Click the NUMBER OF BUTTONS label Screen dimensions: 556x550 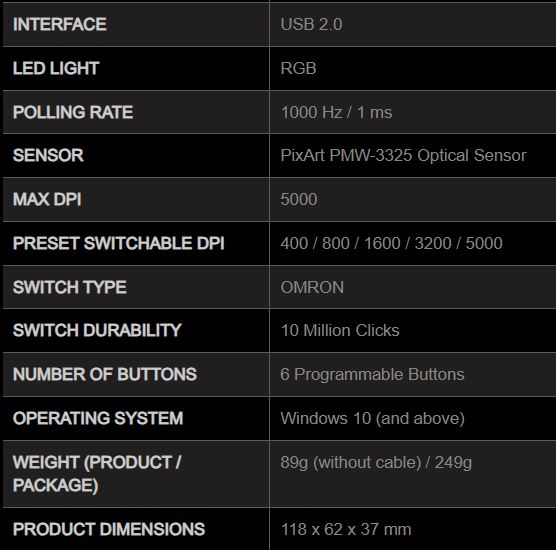coord(105,374)
